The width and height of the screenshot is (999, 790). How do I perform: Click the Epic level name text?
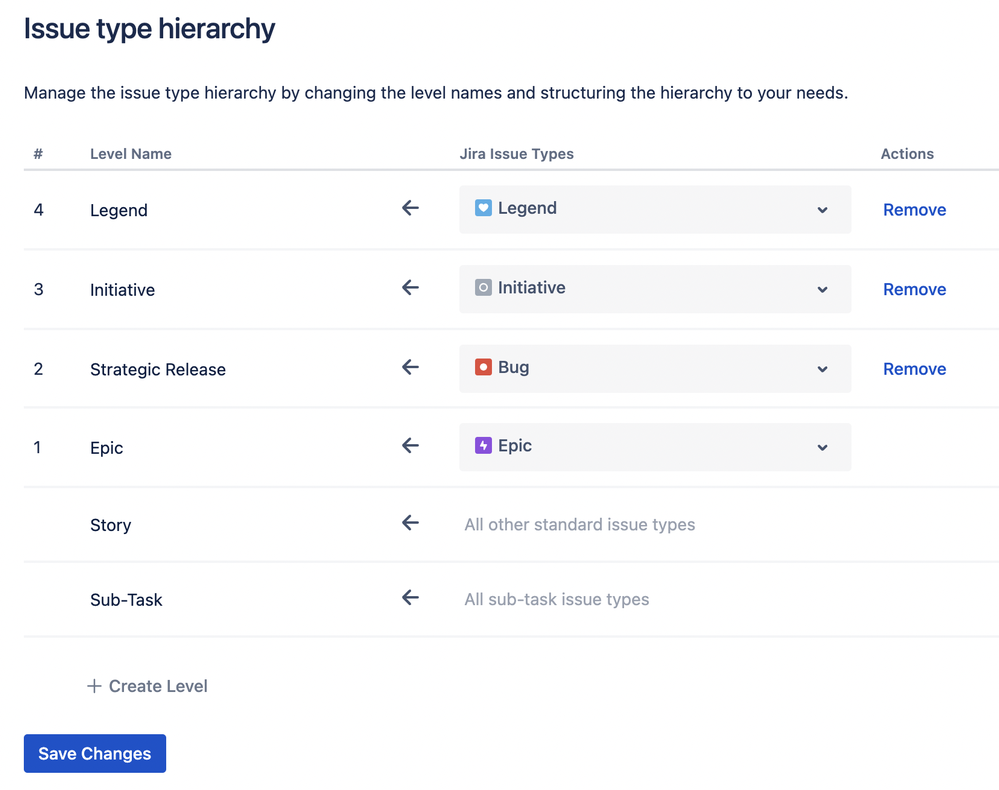(x=106, y=448)
